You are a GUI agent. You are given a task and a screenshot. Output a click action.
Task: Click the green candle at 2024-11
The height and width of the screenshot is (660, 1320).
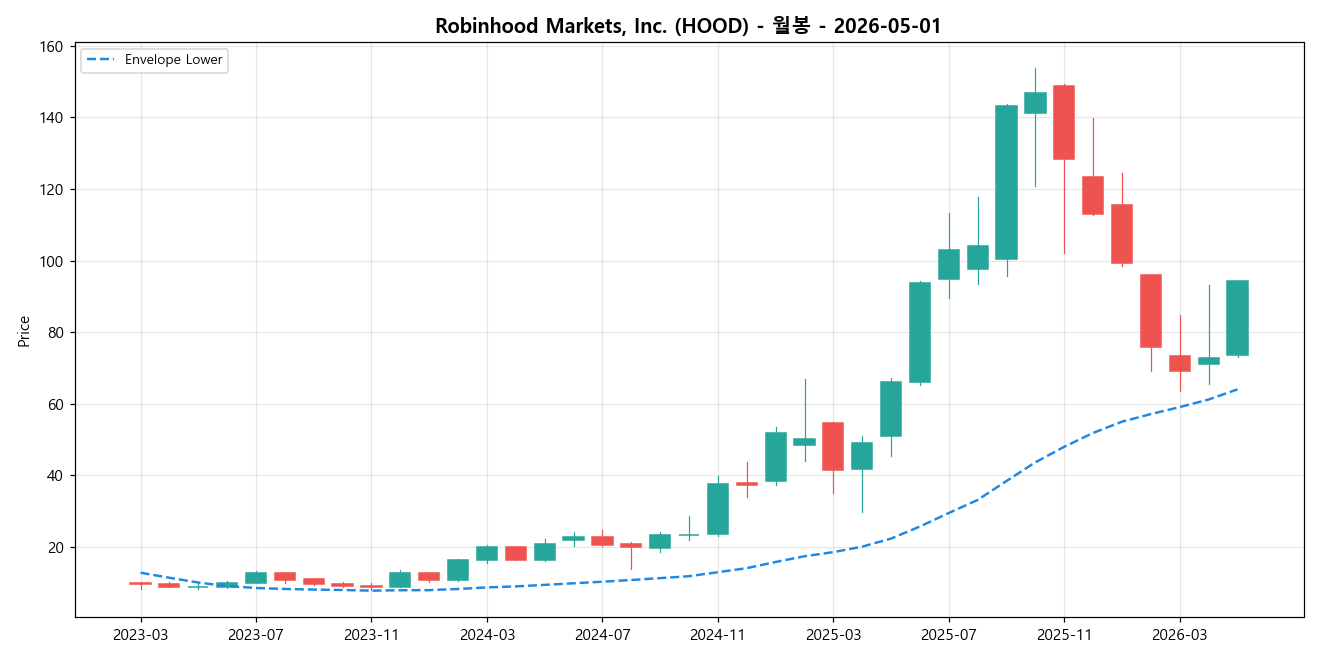click(x=718, y=509)
